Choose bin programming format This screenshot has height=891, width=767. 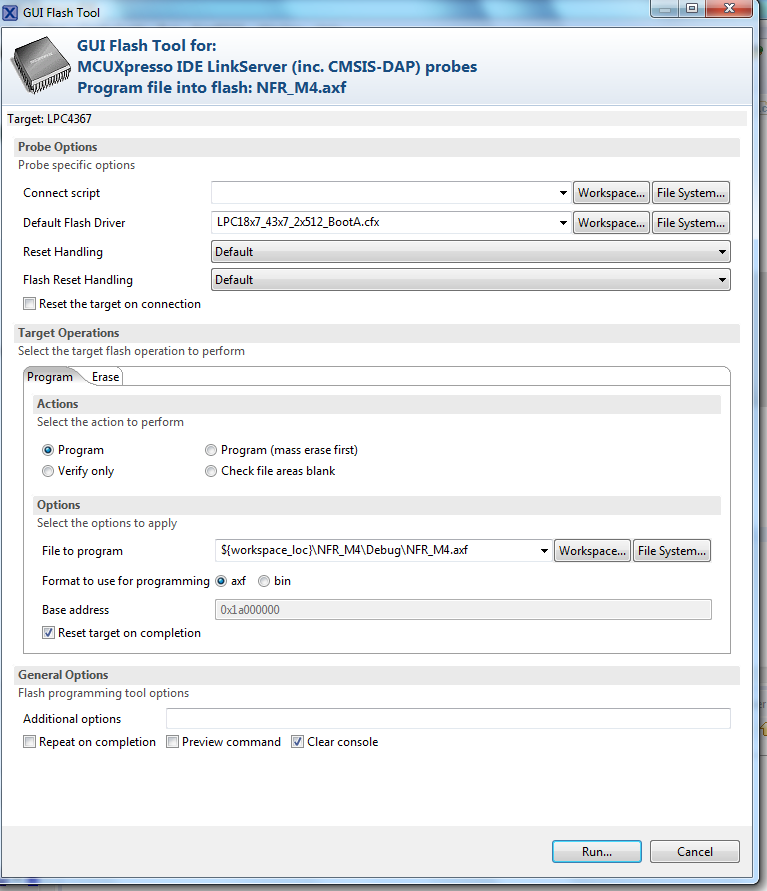tap(264, 581)
